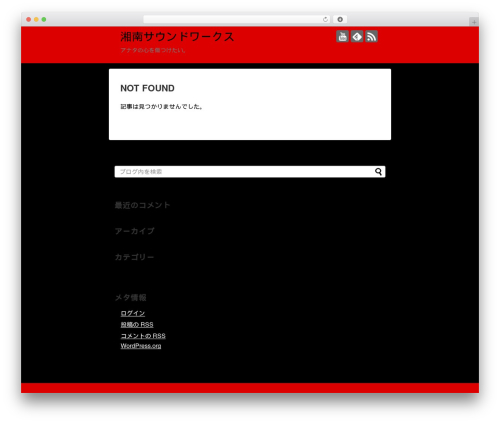Visit the WordPress.org link
Screen dimensions: 500x423
click(x=141, y=346)
